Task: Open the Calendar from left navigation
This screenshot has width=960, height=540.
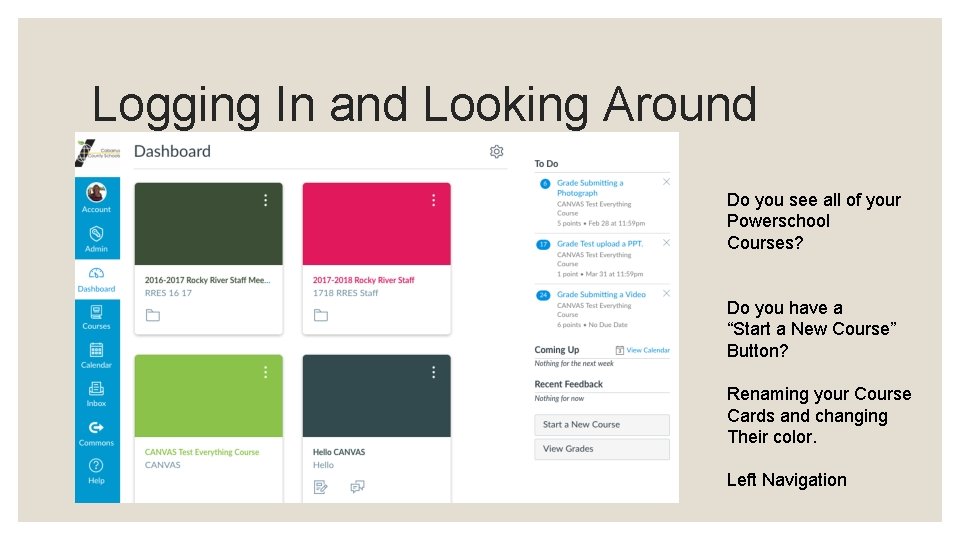Action: tap(97, 356)
